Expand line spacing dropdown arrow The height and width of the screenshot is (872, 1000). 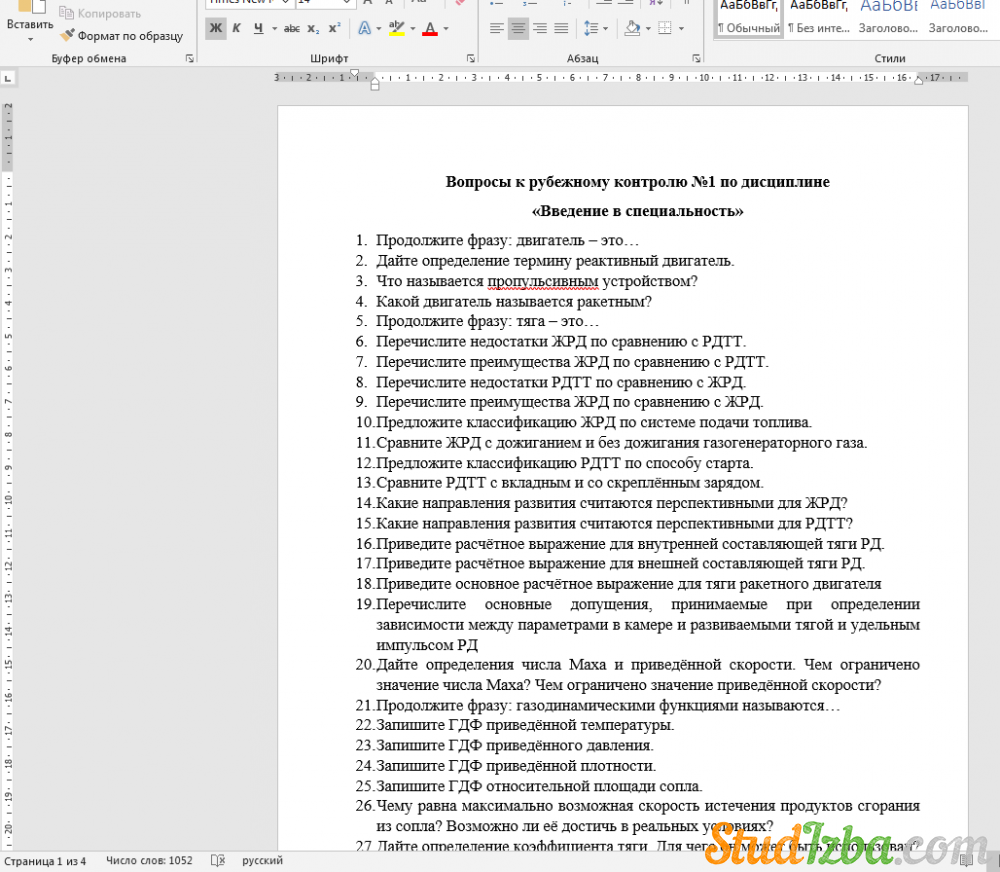coord(605,28)
